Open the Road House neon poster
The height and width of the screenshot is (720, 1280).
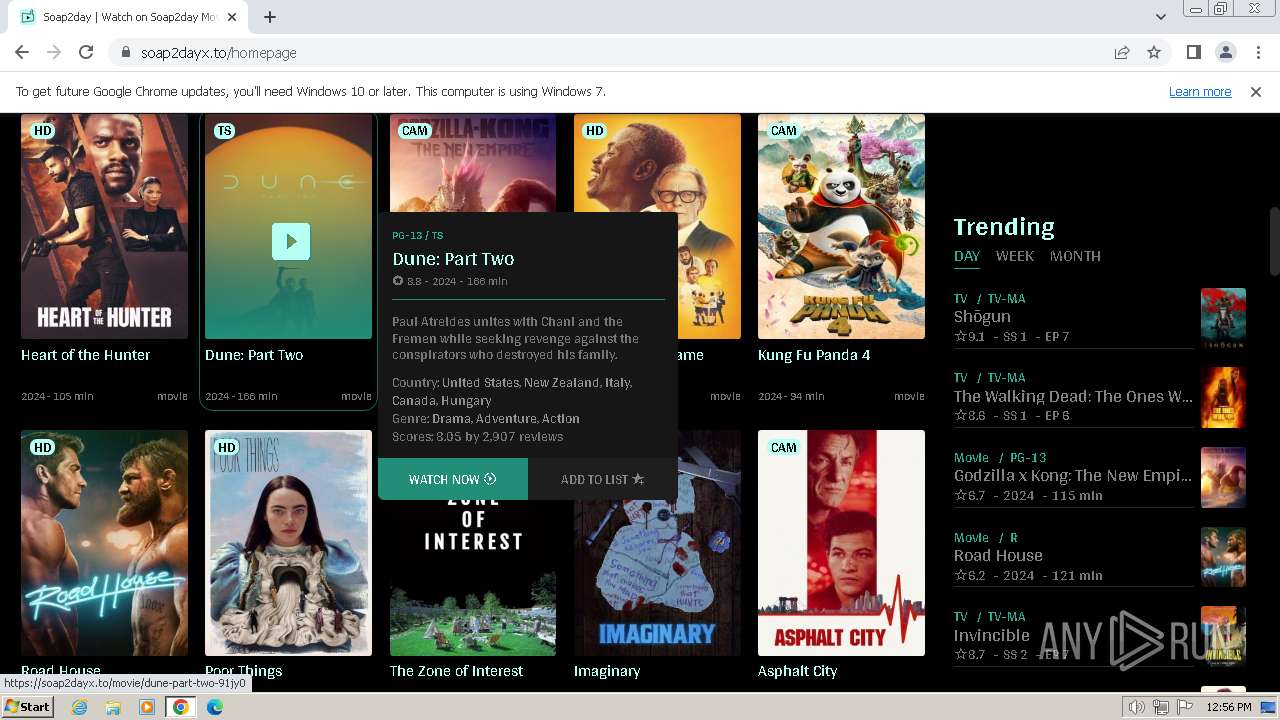pos(104,543)
